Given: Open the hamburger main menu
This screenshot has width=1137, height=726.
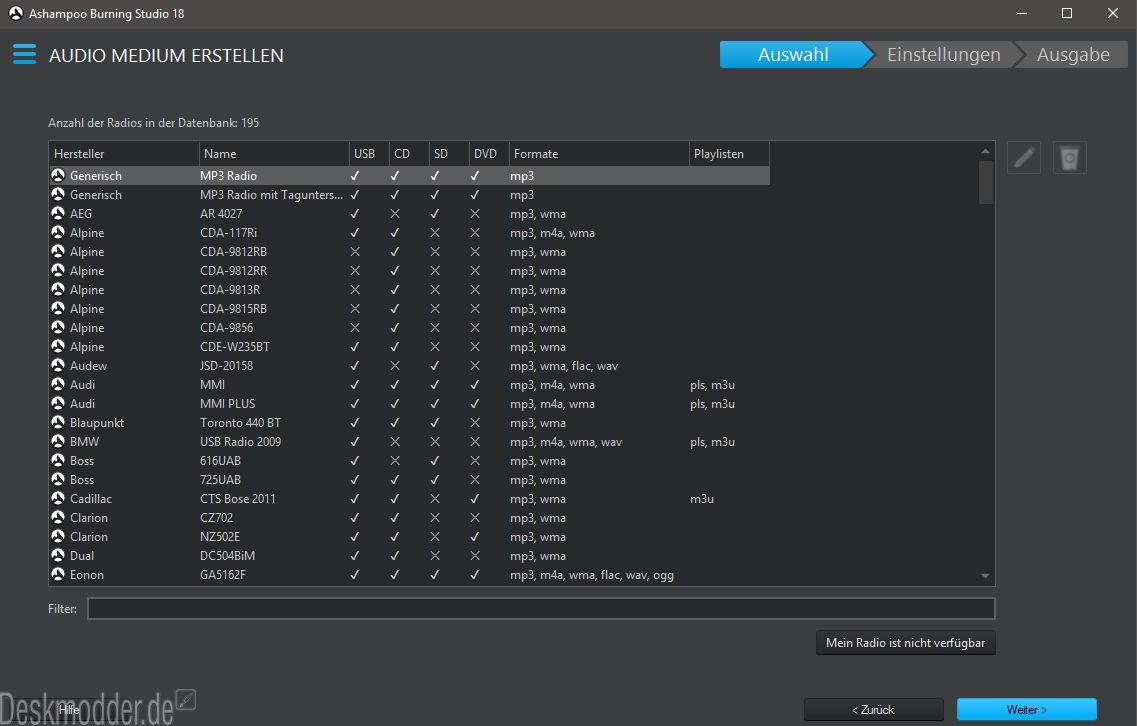Looking at the screenshot, I should click(25, 55).
